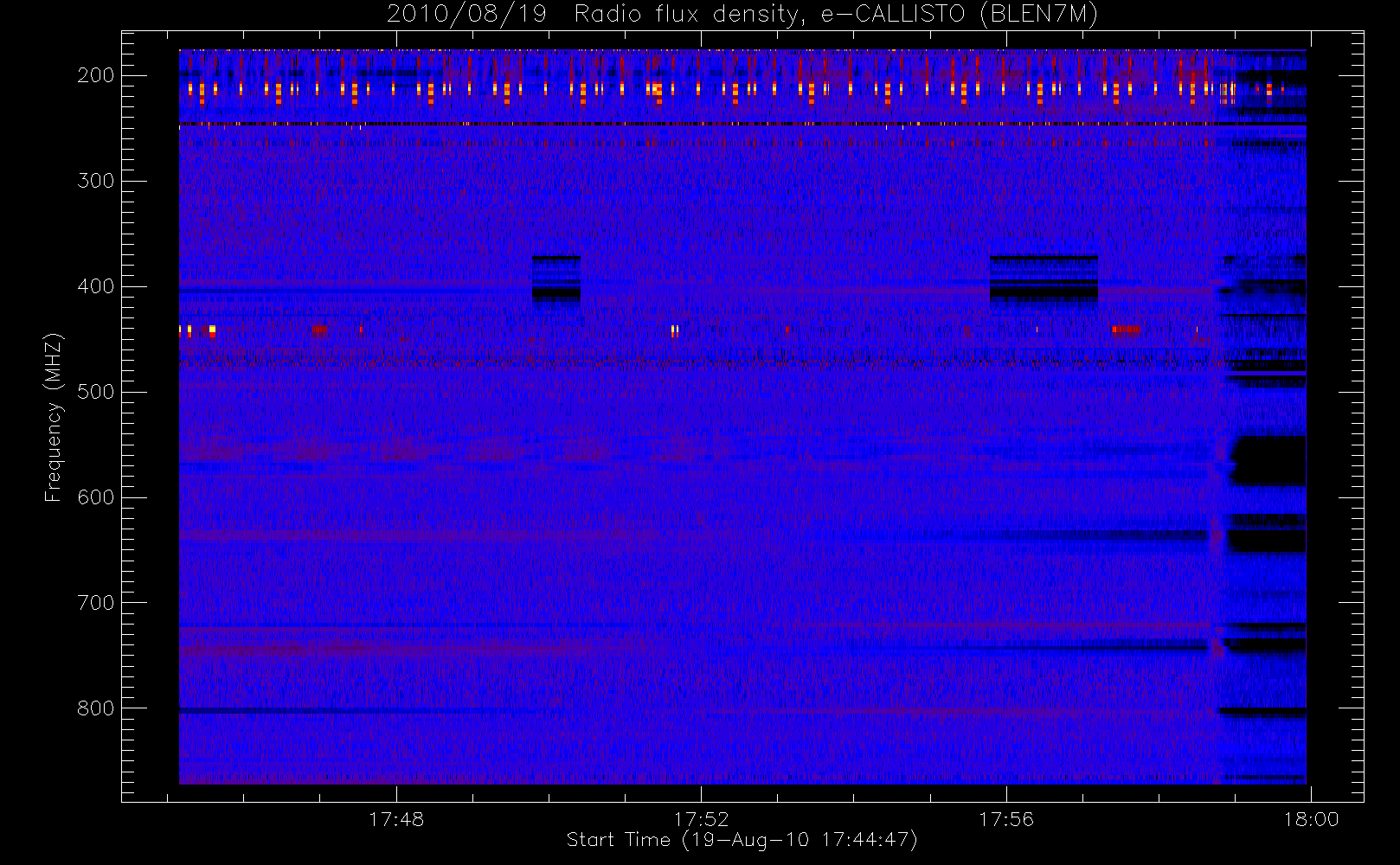Select the 500 frequency tick label
This screenshot has width=1400, height=865.
pos(95,392)
